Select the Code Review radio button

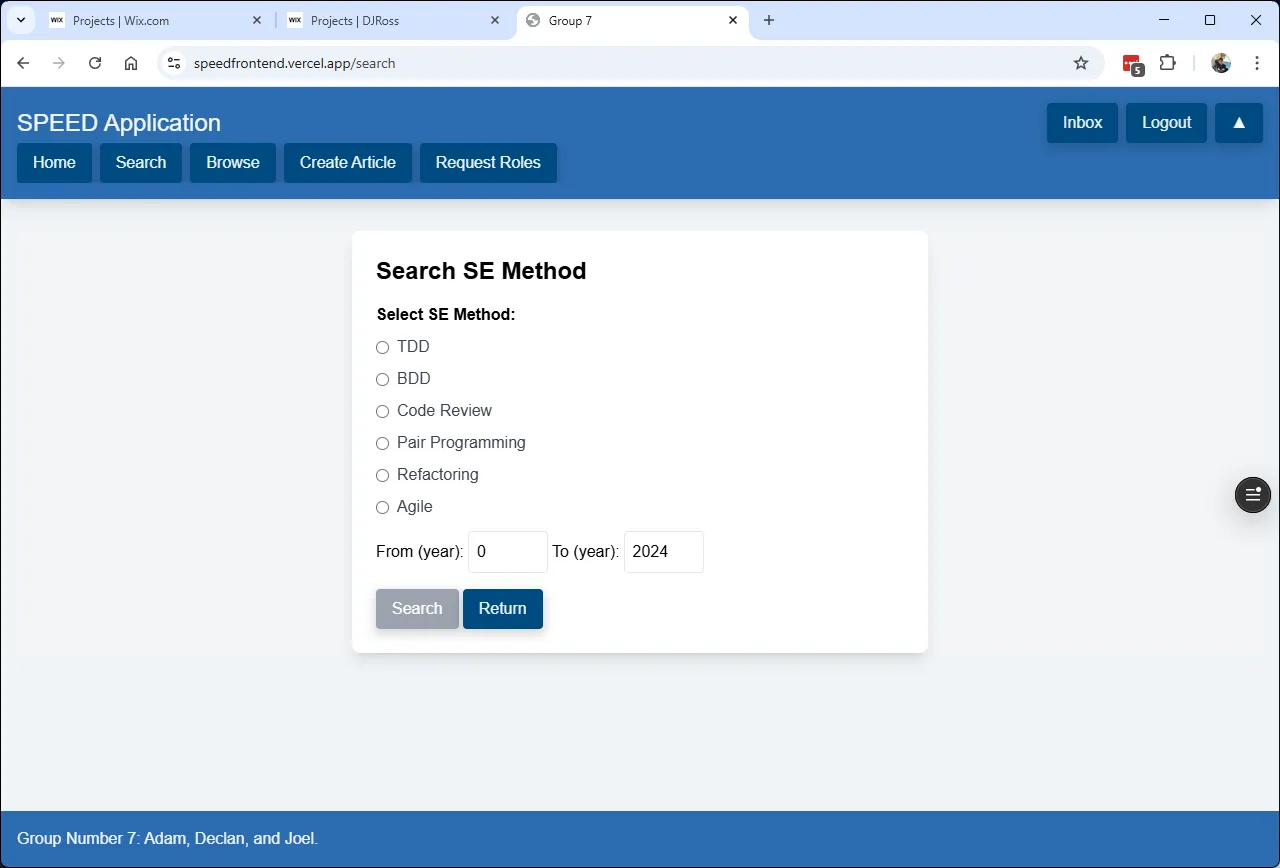click(x=382, y=412)
